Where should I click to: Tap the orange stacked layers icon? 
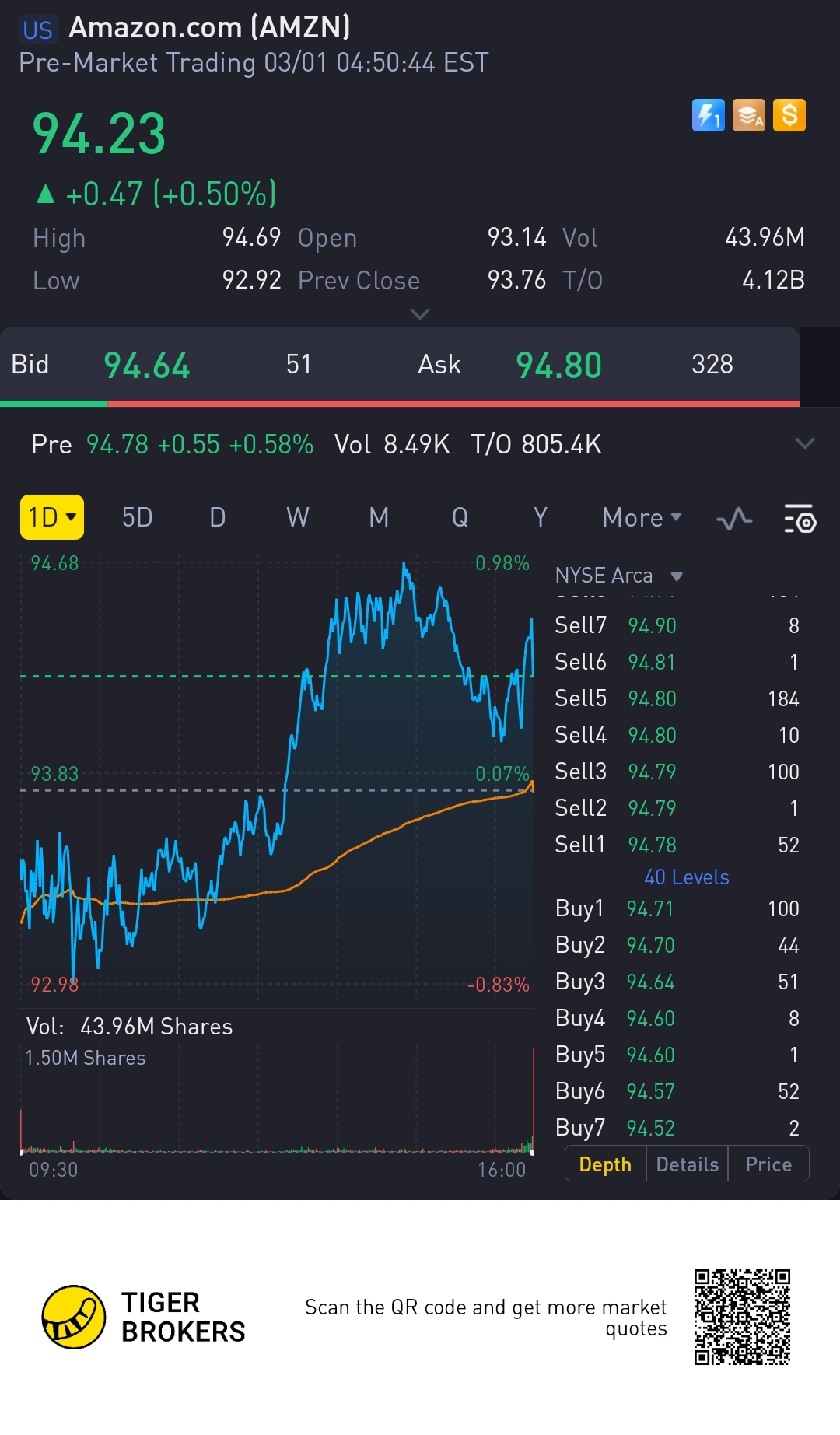749,116
